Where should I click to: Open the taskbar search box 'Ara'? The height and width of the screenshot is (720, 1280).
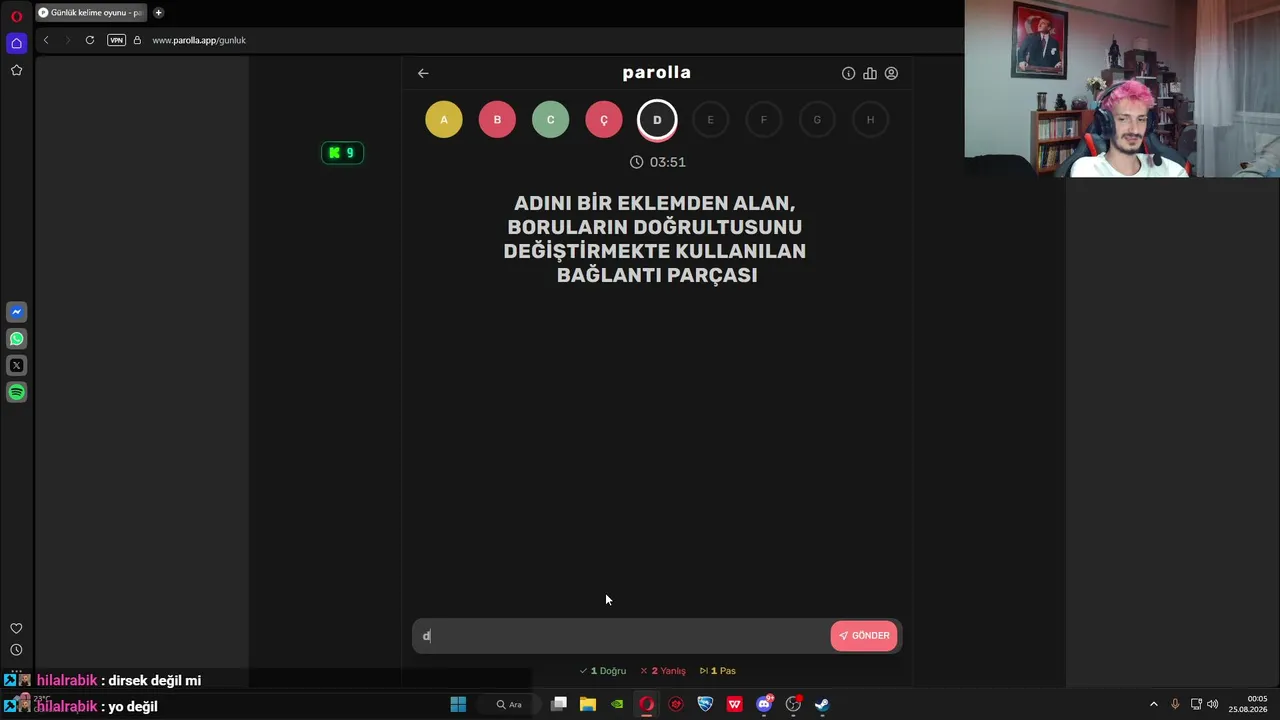pos(509,704)
